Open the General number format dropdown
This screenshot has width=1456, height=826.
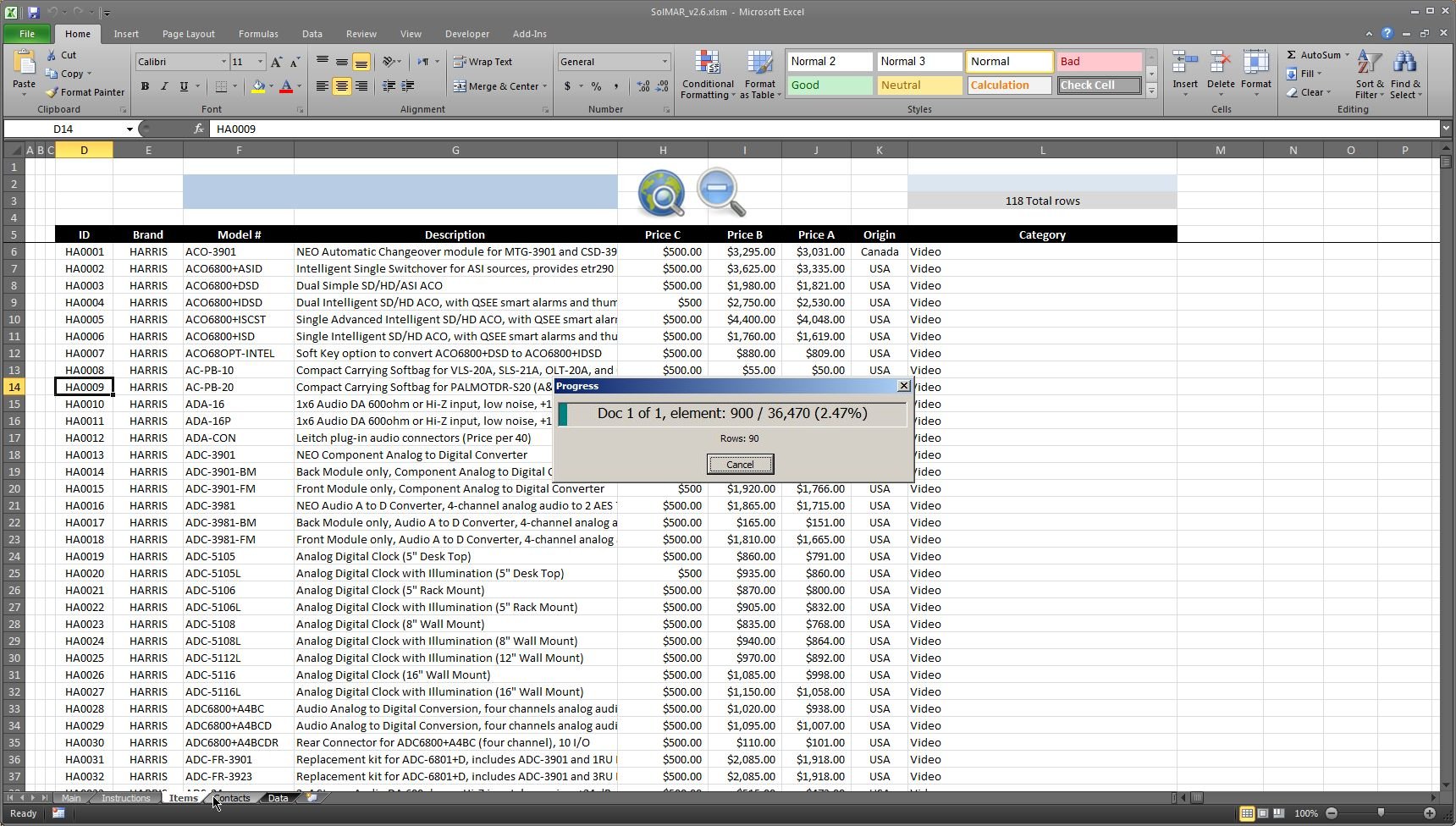[x=665, y=62]
